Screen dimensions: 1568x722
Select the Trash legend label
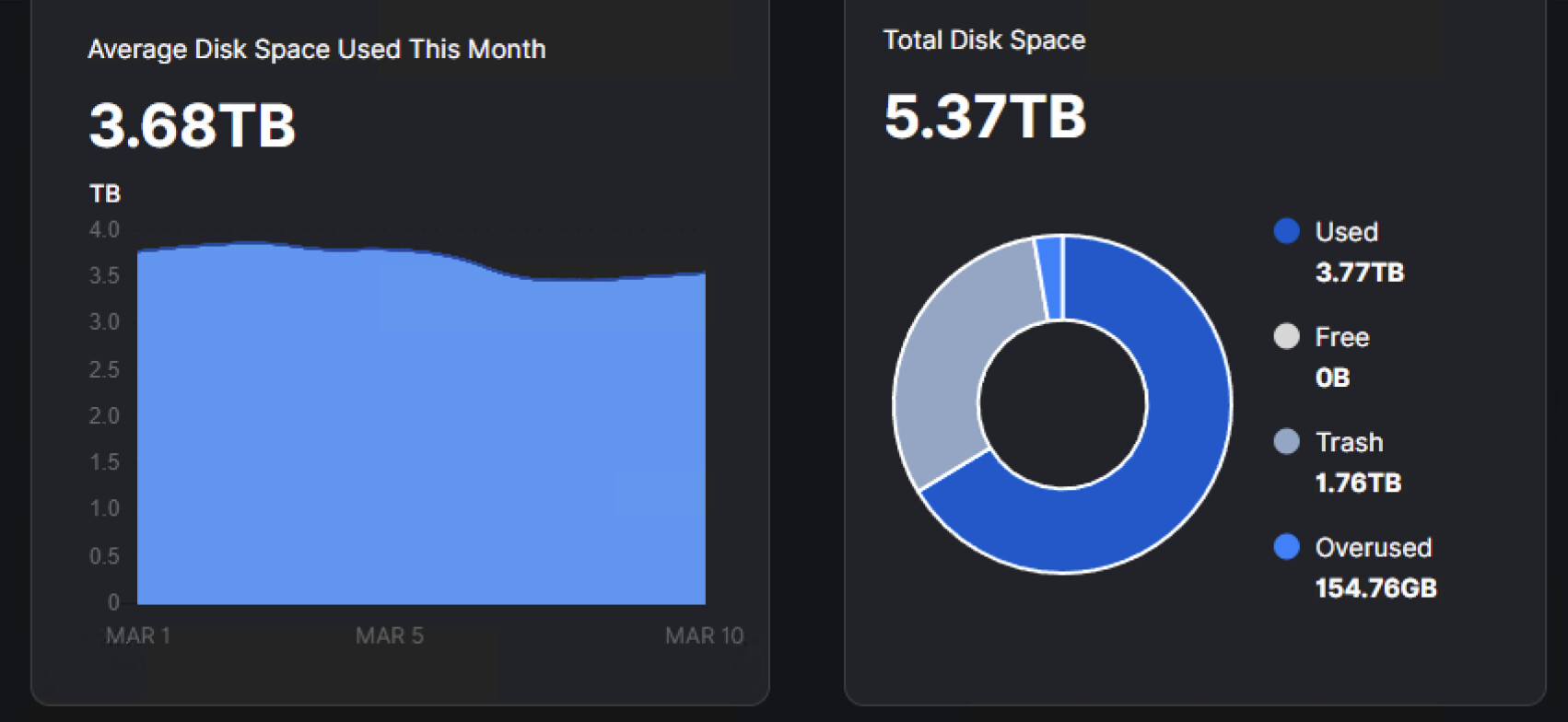pyautogui.click(x=1349, y=443)
